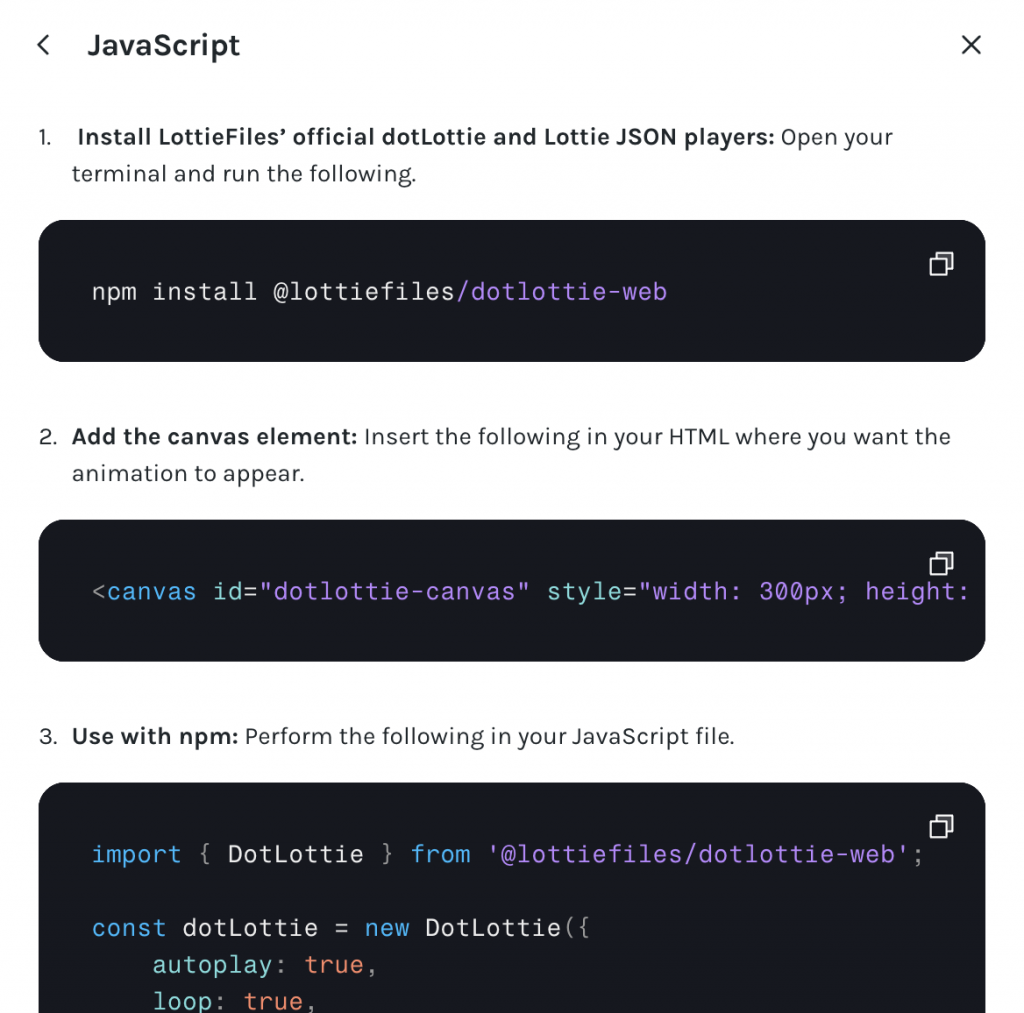Copy the DotLottie import JavaScript code
Screen dimensions: 1024x1013
click(941, 826)
